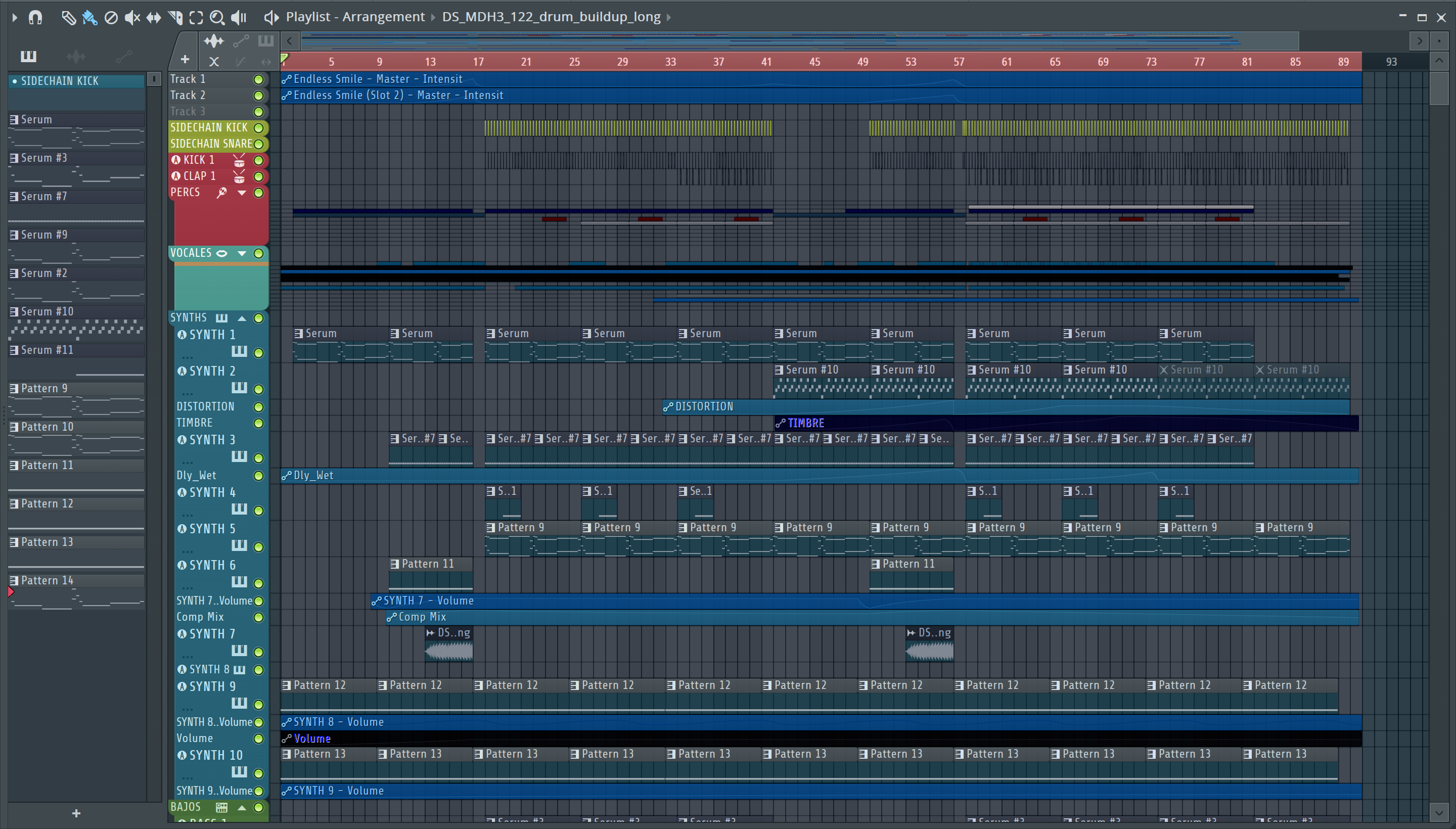Click the A badge on SYNTH 6

pos(181,565)
